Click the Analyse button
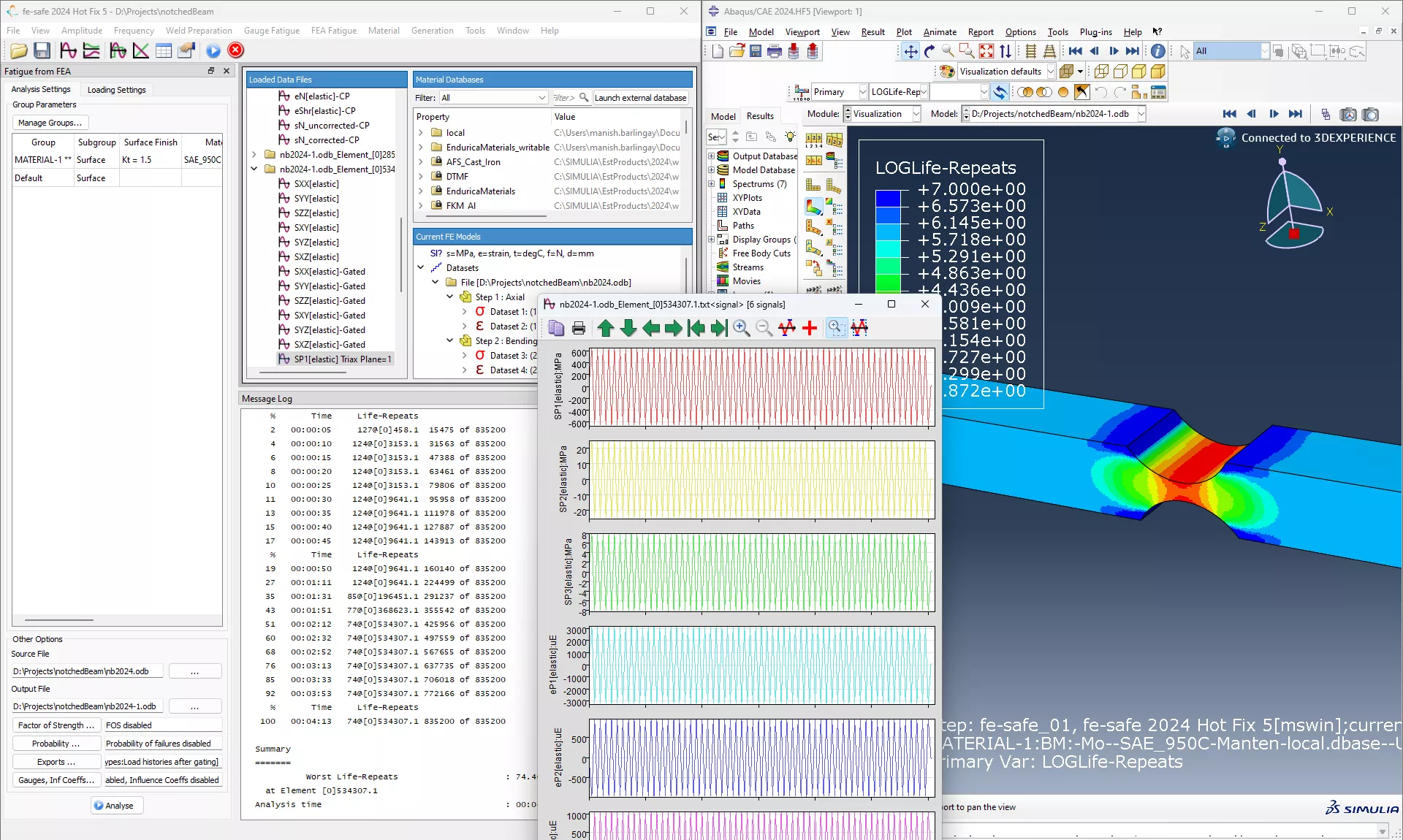This screenshot has height=840, width=1403. coord(116,806)
